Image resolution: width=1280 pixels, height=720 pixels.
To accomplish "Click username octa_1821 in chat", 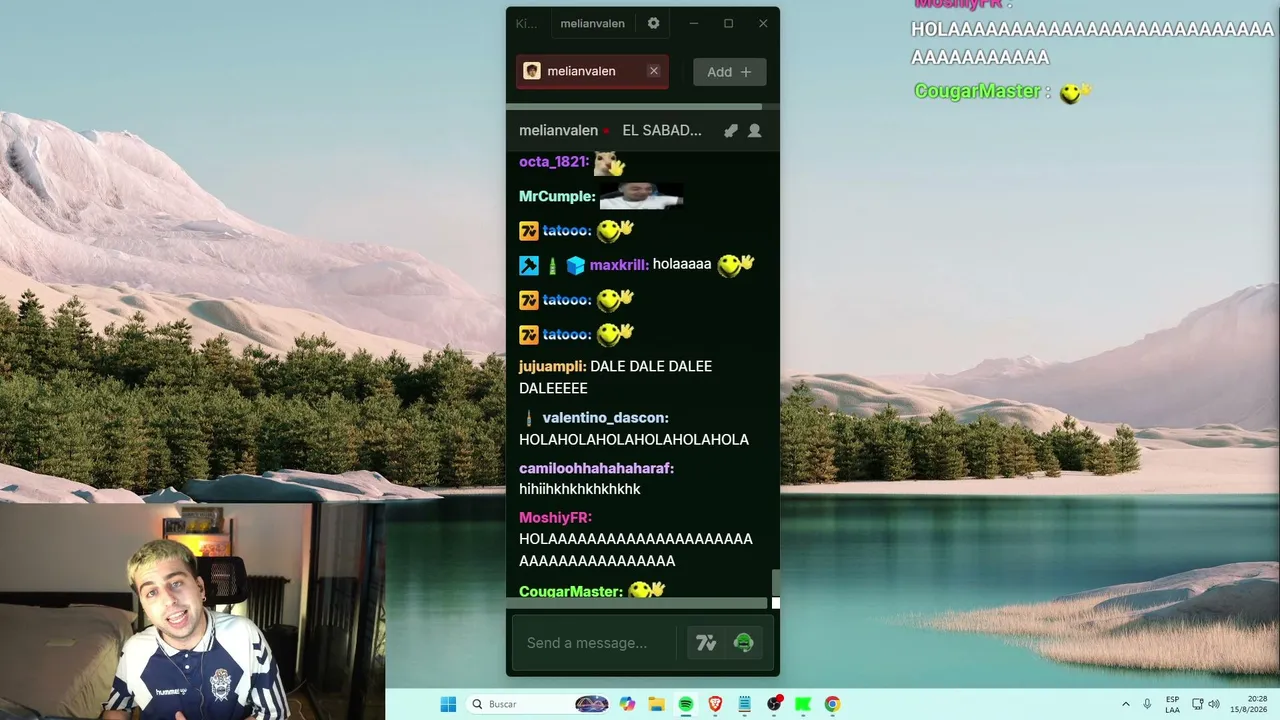I will click(x=553, y=161).
